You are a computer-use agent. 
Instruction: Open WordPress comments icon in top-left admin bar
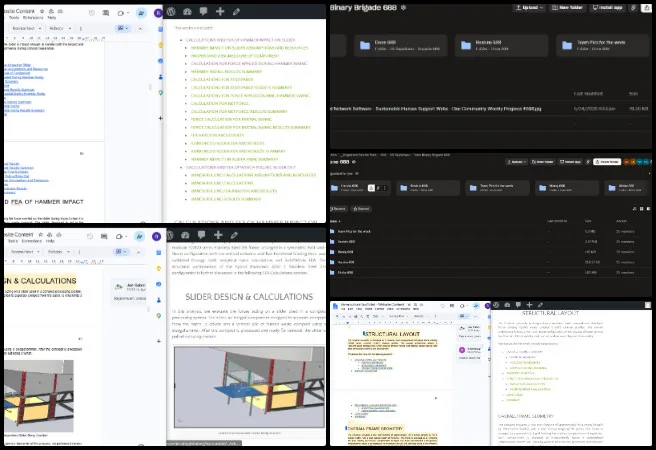tap(203, 12)
